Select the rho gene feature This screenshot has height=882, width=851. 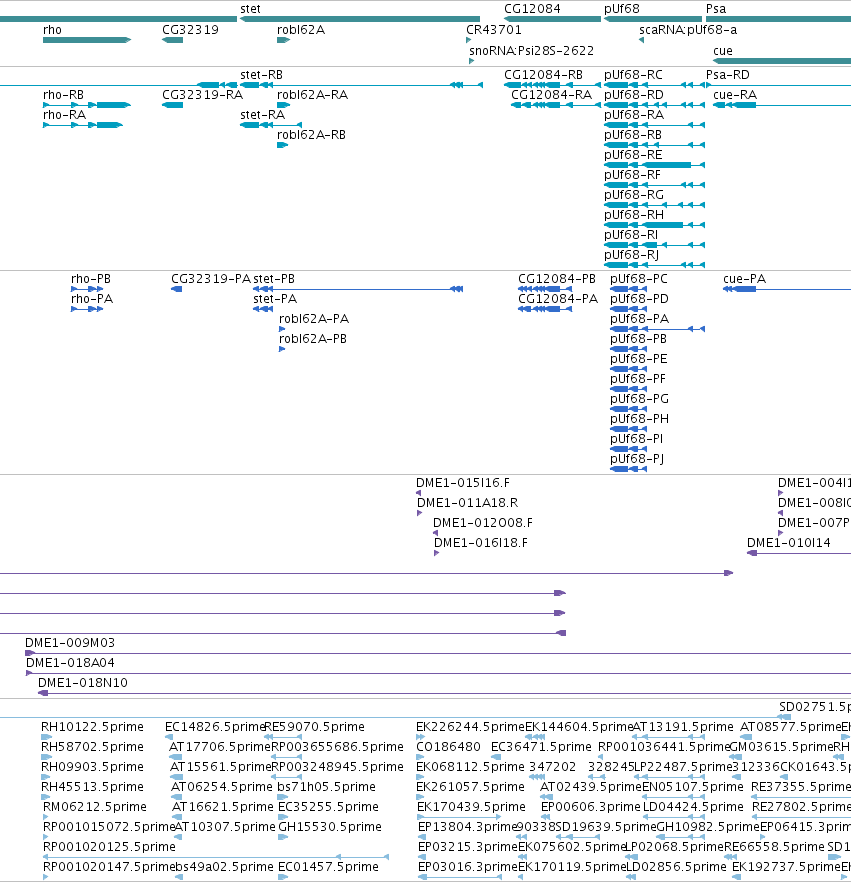pos(87,40)
